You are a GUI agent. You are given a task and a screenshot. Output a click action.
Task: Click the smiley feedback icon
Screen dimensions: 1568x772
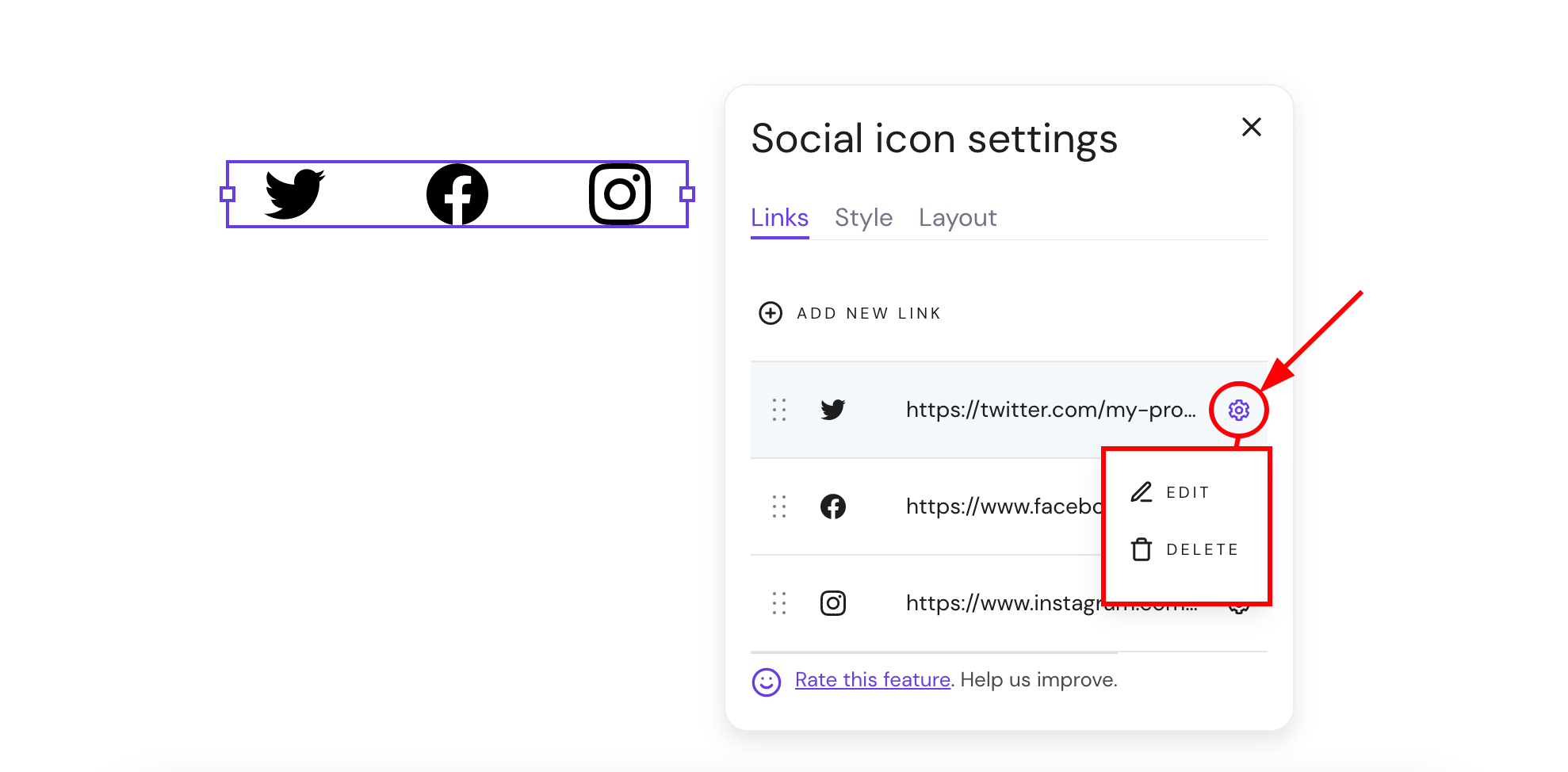[x=767, y=682]
